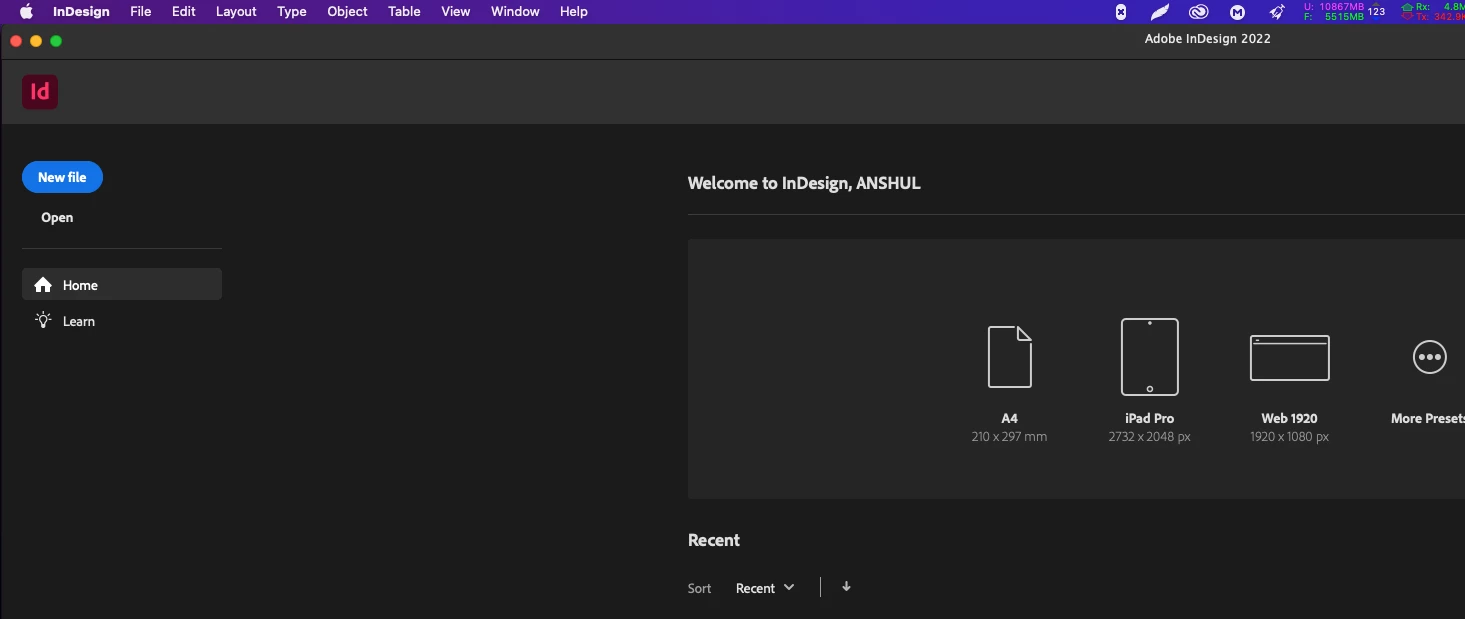This screenshot has width=1465, height=619.
Task: Click the X-marked menu bar icon
Action: [1120, 12]
